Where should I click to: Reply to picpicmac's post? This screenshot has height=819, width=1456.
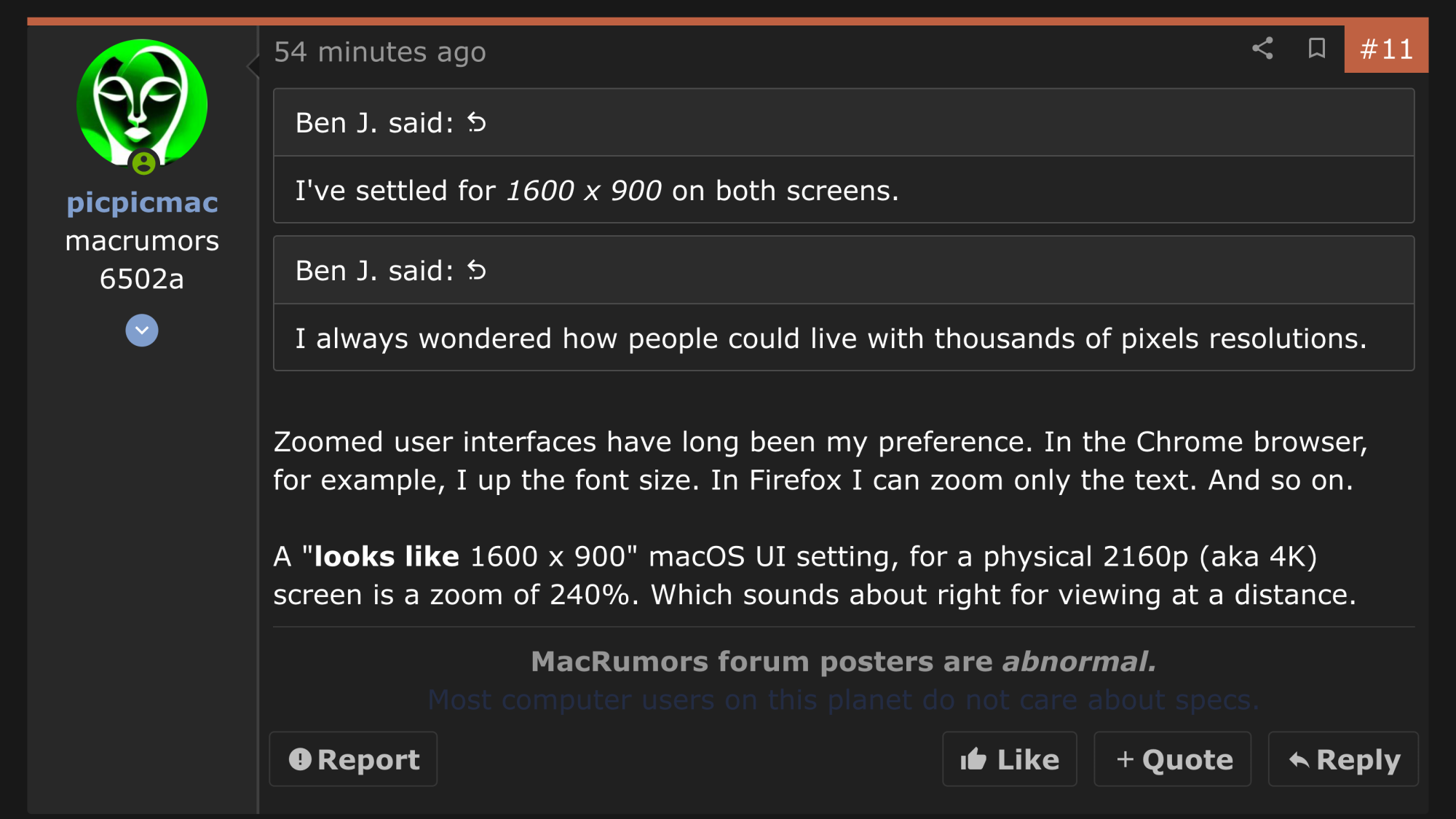(x=1344, y=759)
